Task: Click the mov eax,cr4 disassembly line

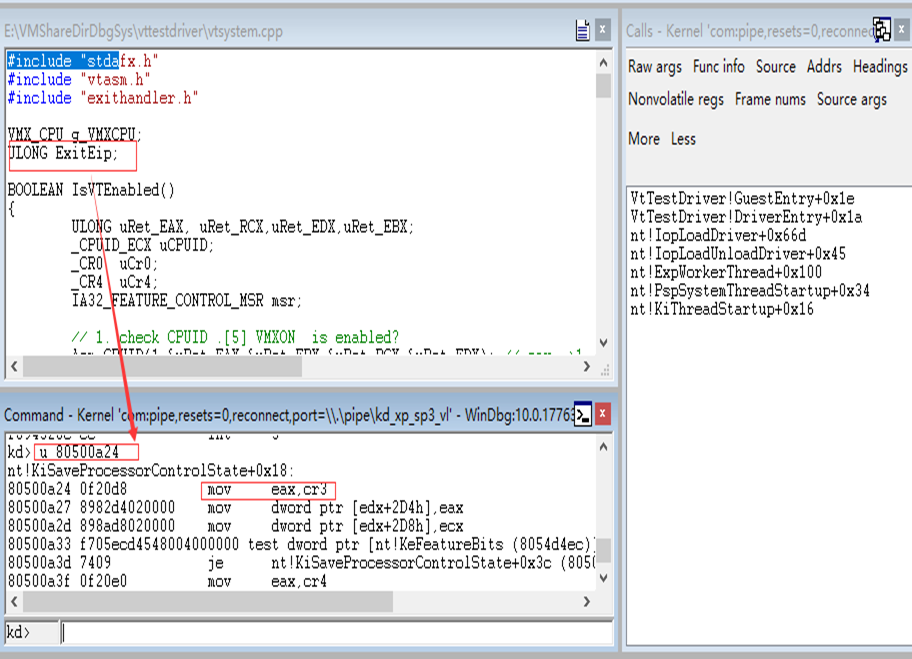Action: [x=168, y=581]
